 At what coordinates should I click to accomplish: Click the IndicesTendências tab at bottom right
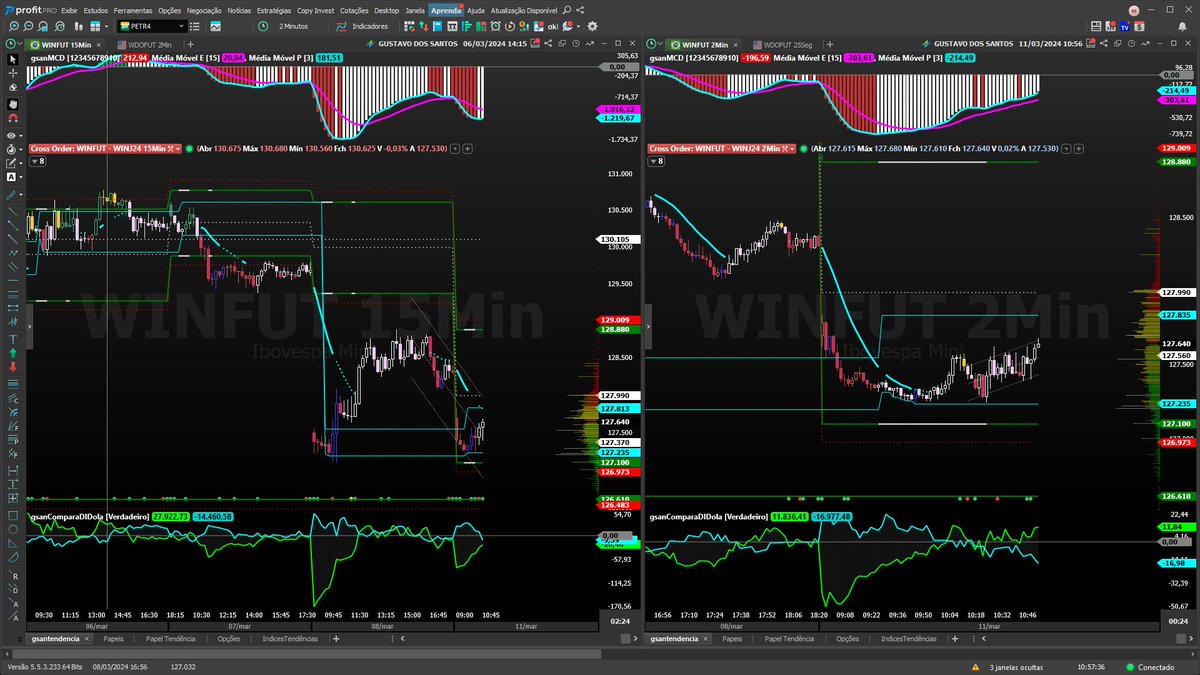[908, 638]
